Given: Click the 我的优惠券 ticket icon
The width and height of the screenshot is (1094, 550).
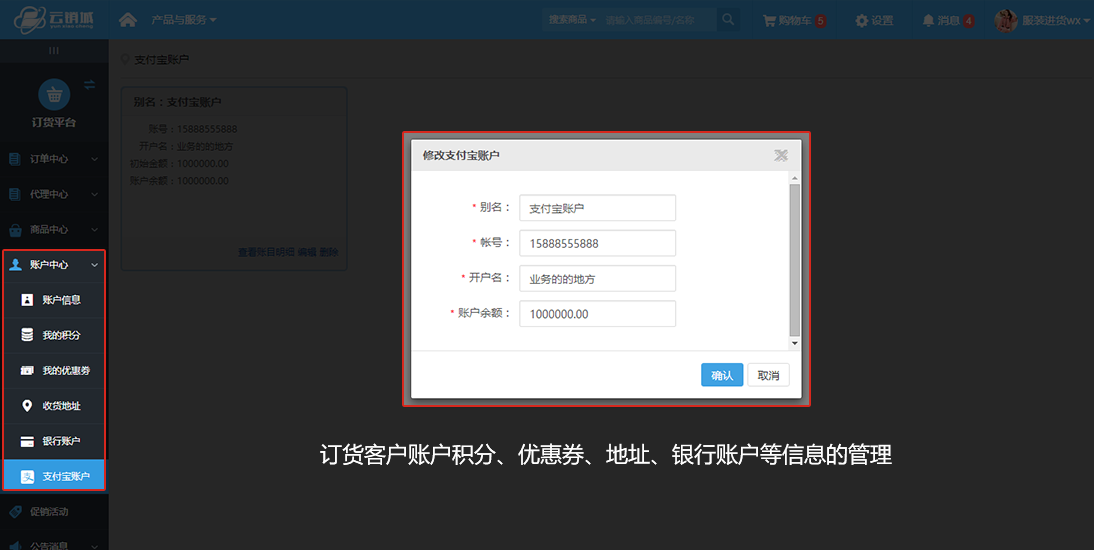Looking at the screenshot, I should click(x=27, y=371).
